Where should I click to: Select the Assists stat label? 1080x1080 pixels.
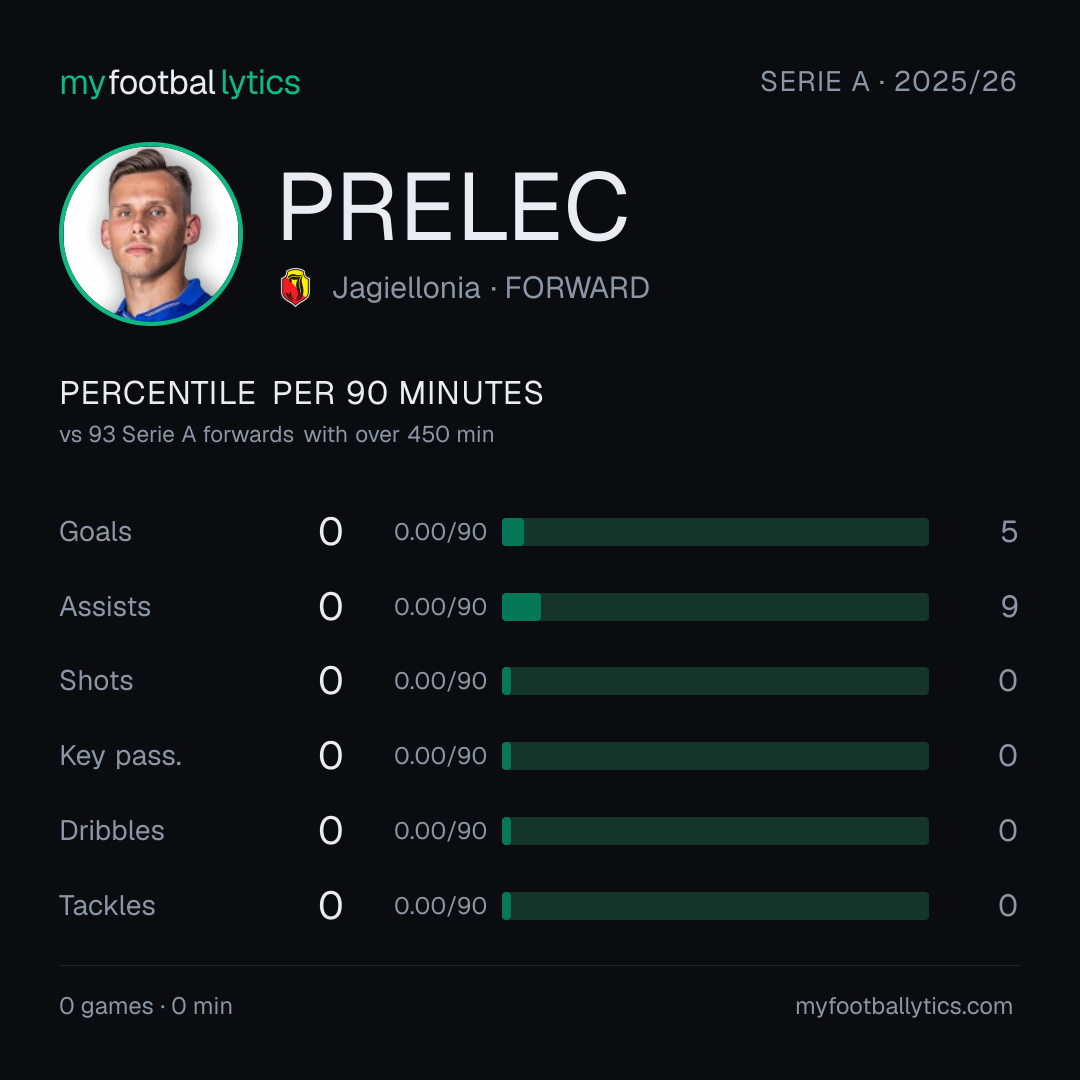tap(105, 607)
